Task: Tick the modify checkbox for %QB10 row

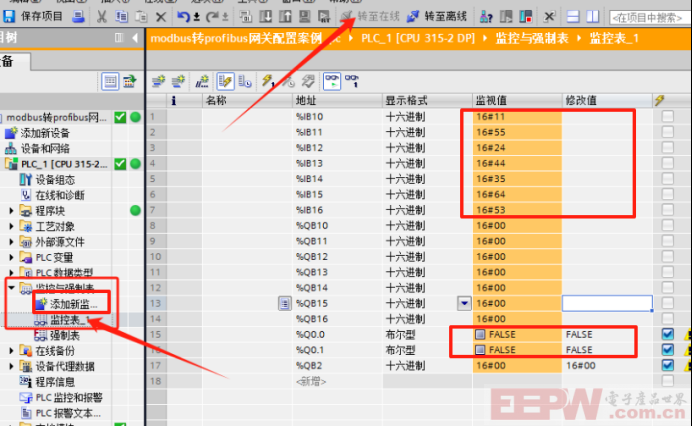Action: click(668, 225)
